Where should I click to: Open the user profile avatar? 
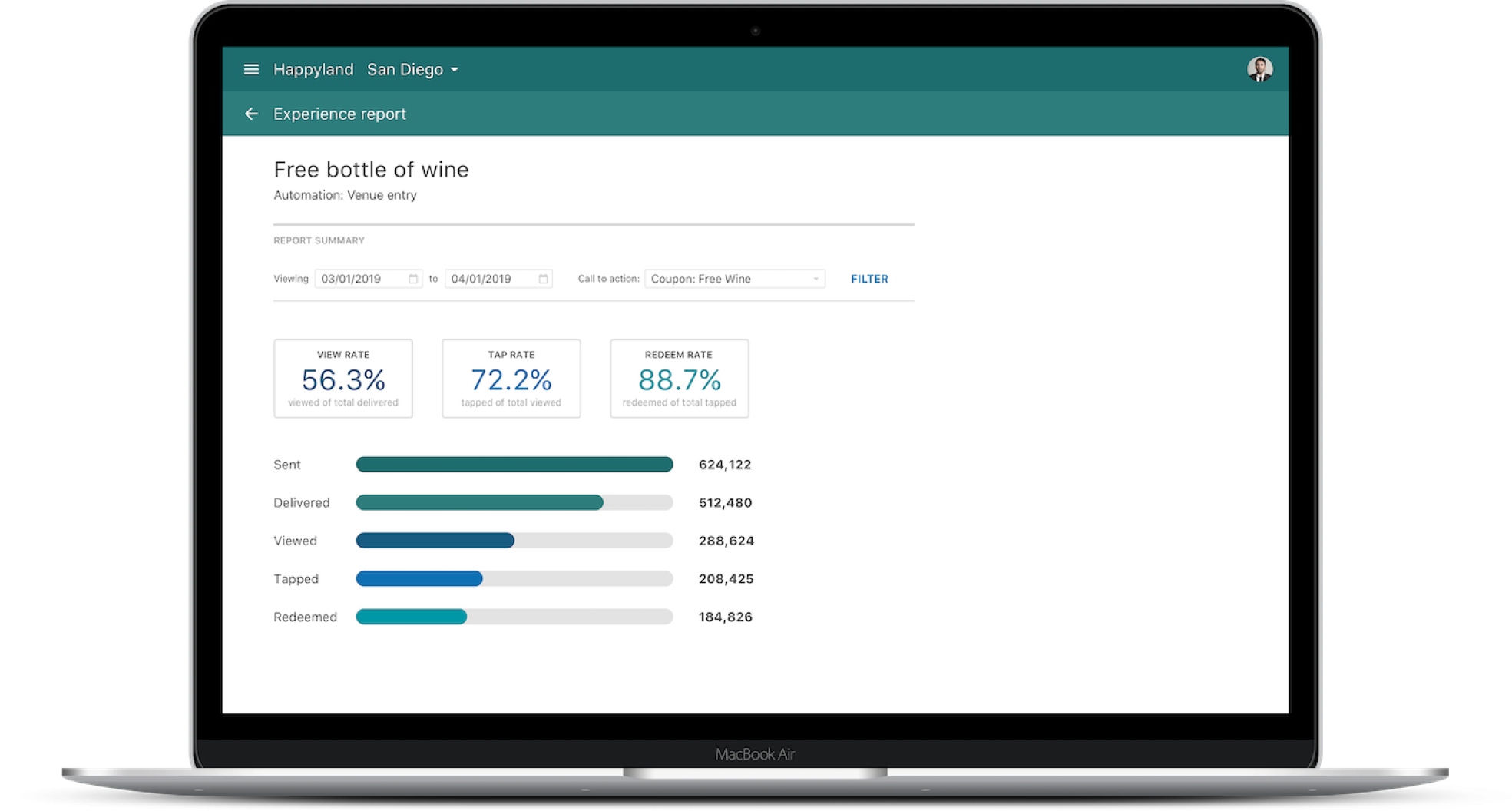click(1260, 69)
